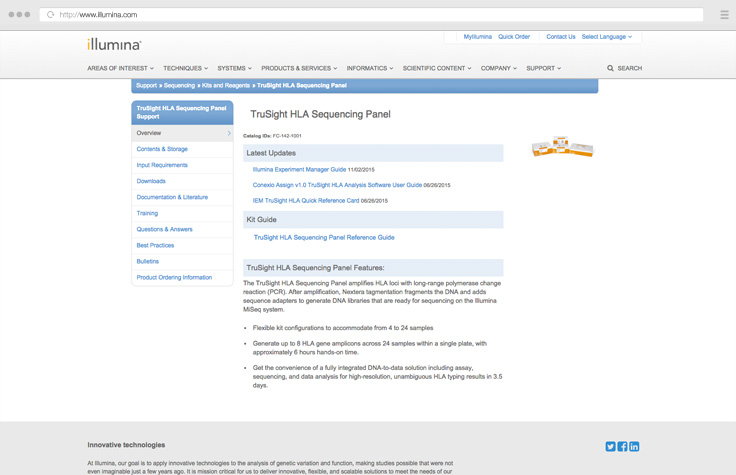Click the Twitter icon in footer
This screenshot has width=736, height=475.
point(610,446)
